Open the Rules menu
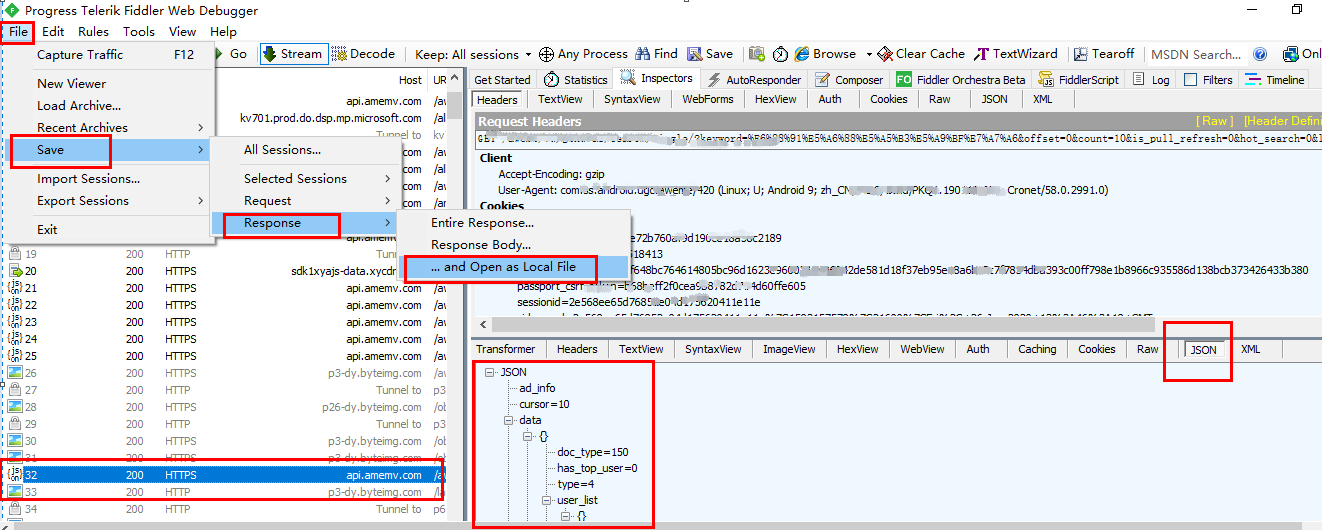The width and height of the screenshot is (1322, 530). 94,31
